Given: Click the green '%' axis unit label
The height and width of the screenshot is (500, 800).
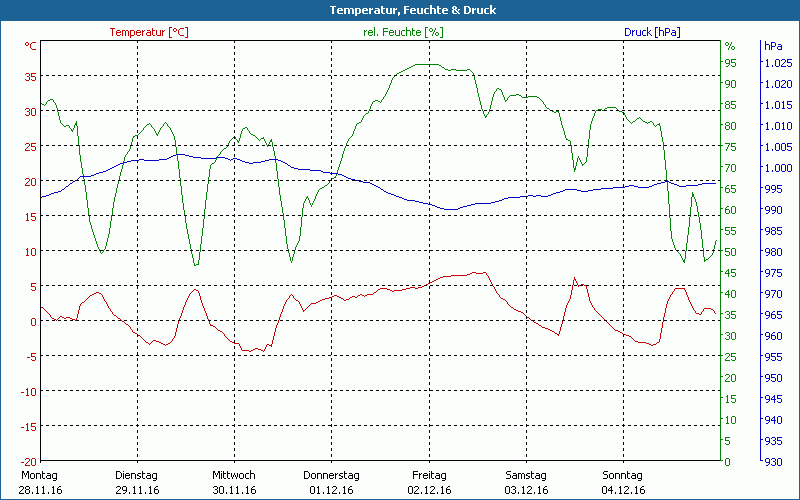Looking at the screenshot, I should [x=730, y=46].
